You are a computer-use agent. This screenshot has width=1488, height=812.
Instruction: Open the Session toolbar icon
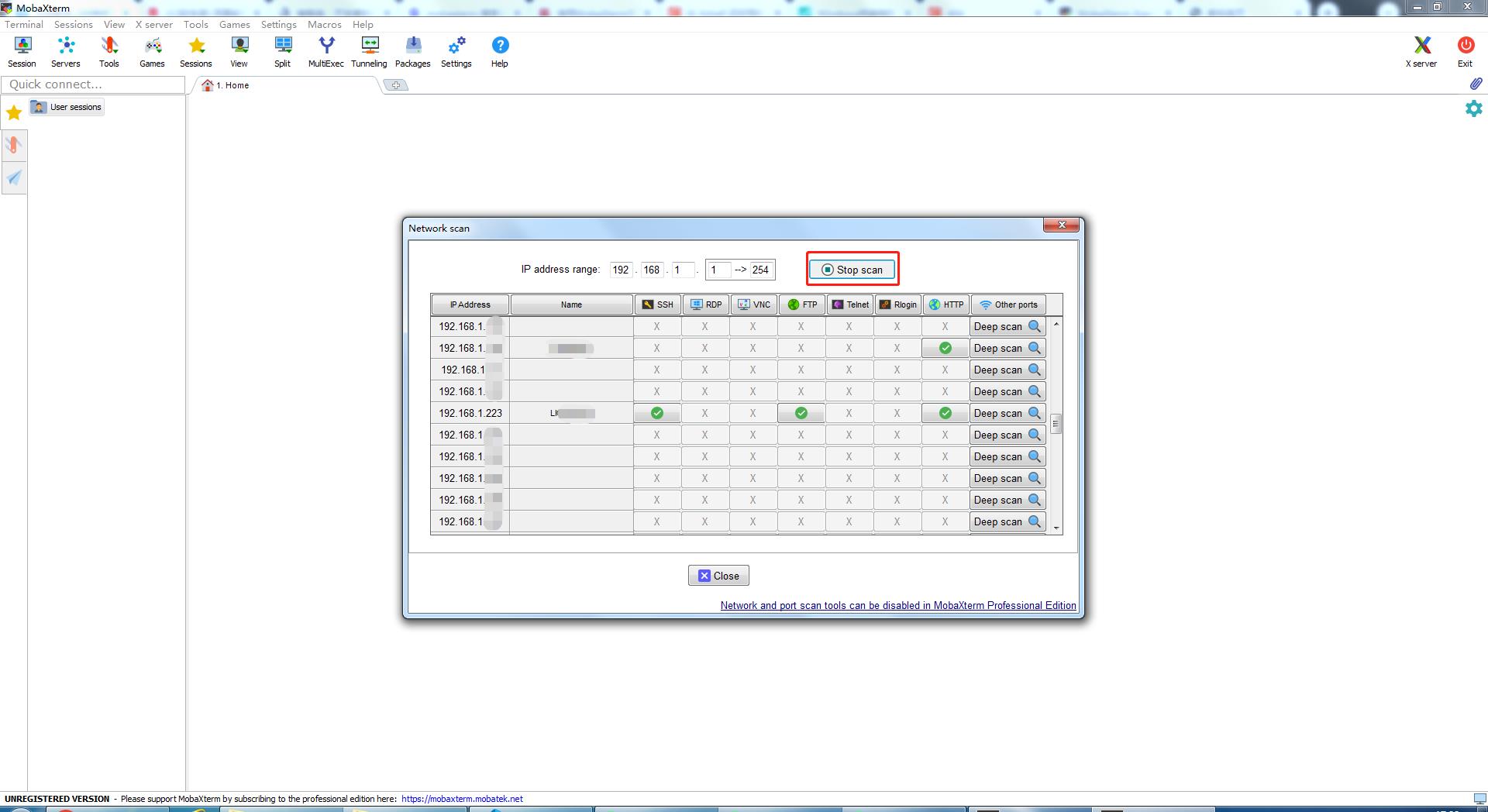tap(22, 52)
